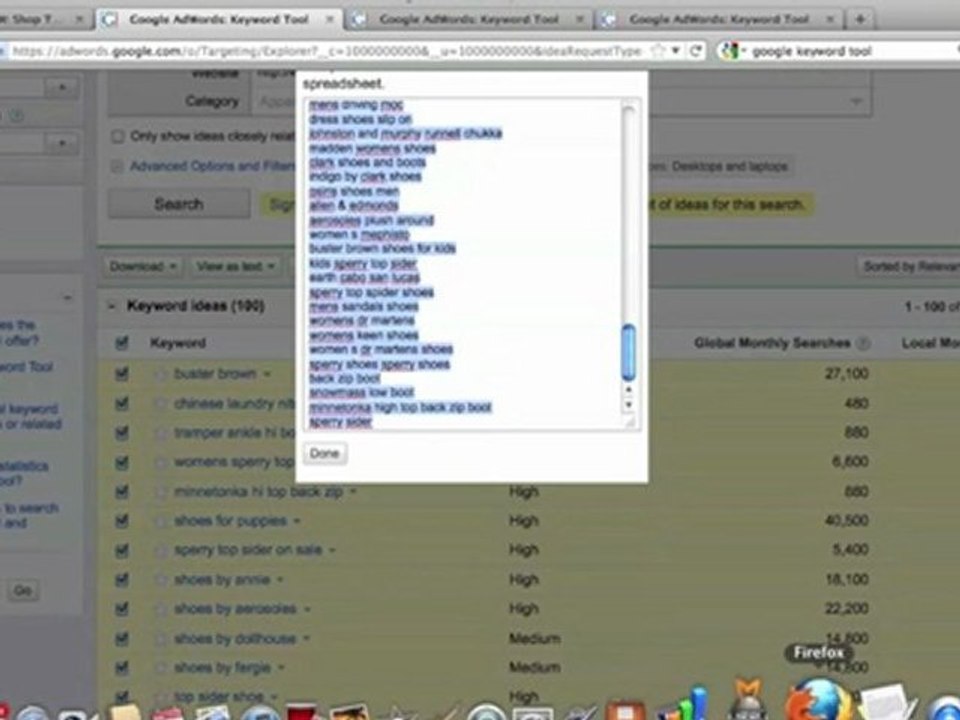Image resolution: width=960 pixels, height=720 pixels.
Task: Open URL history dropdown in address bar
Action: pyautogui.click(x=675, y=51)
